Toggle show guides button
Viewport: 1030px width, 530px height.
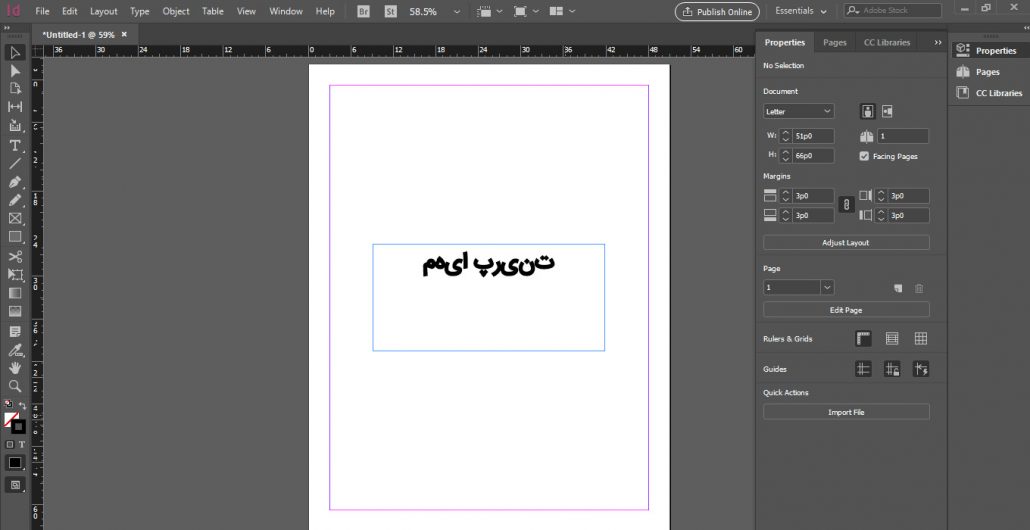[863, 369]
